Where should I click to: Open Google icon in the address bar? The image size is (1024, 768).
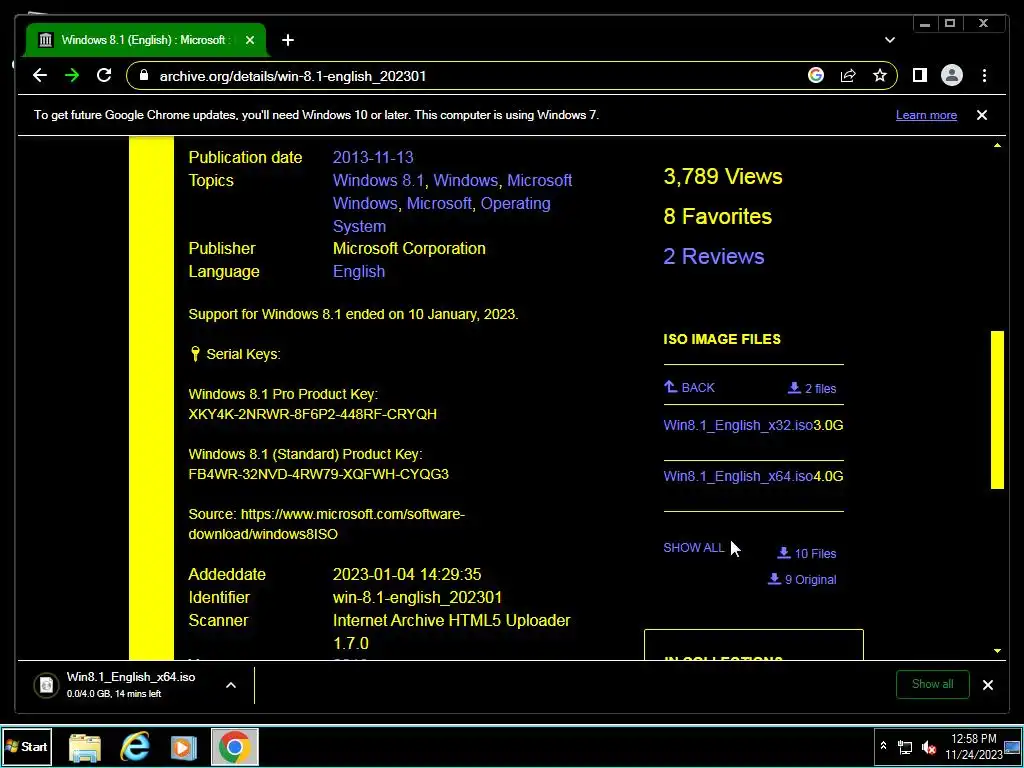[816, 76]
